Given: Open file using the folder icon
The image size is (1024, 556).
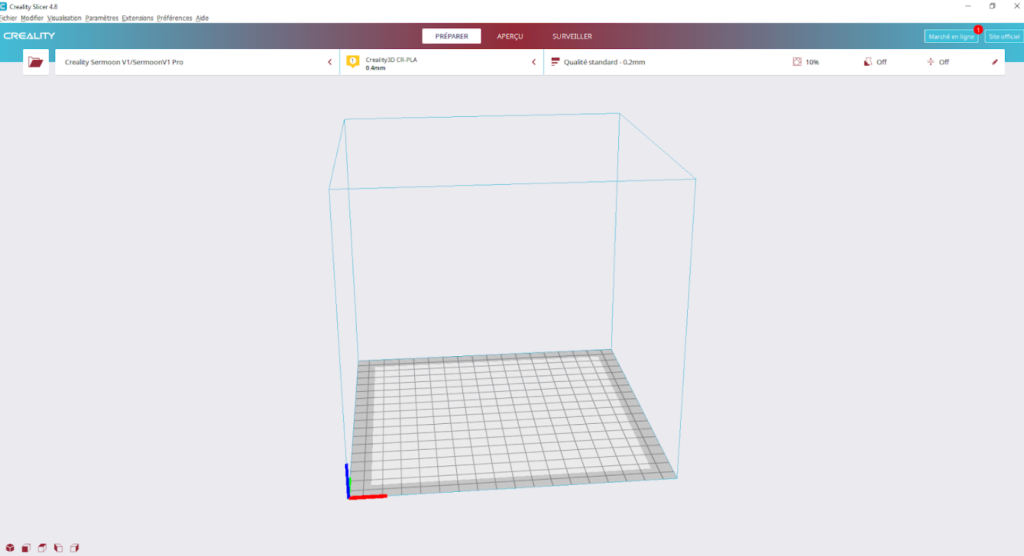Looking at the screenshot, I should (36, 62).
